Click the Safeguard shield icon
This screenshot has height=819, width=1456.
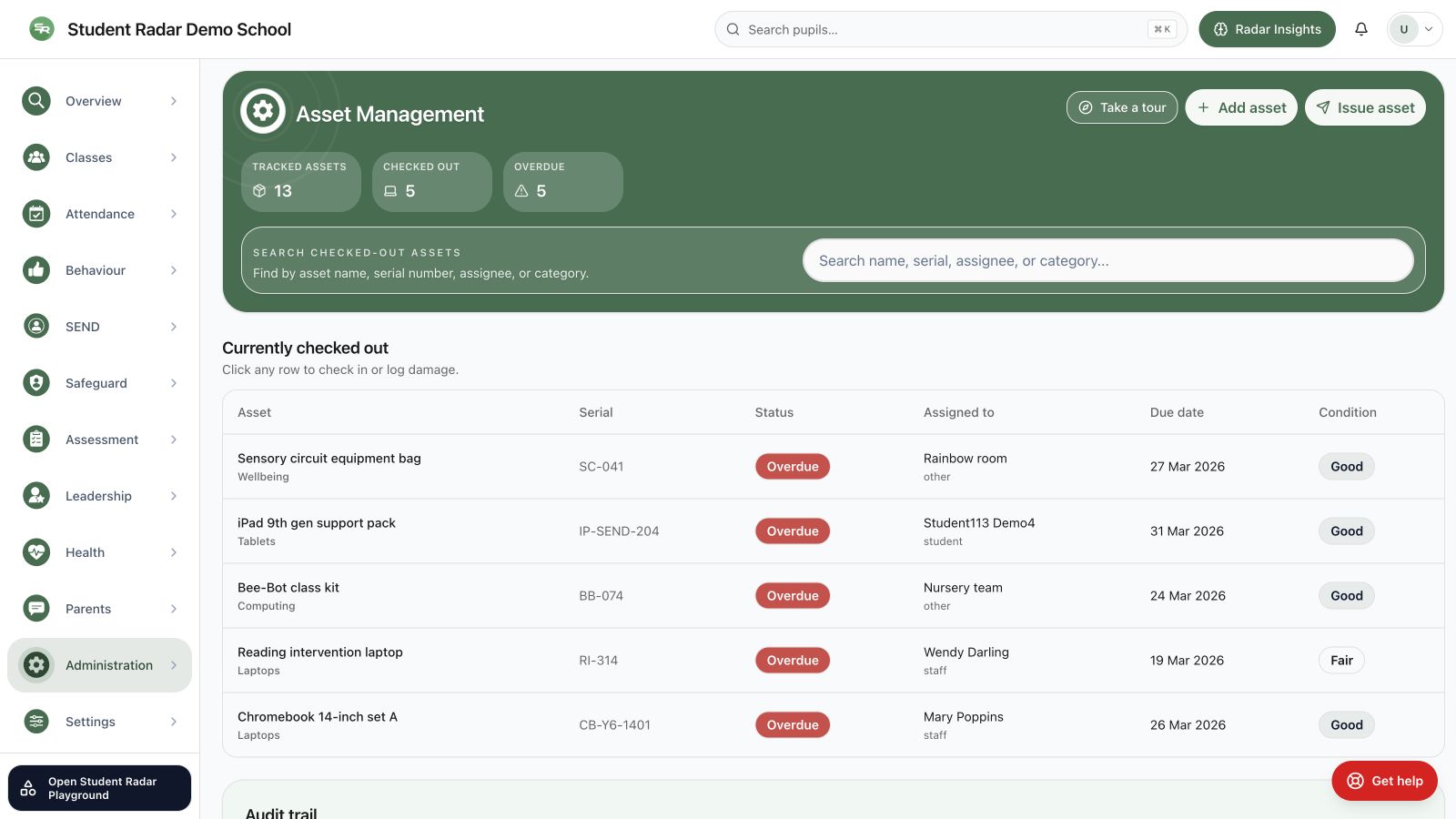pos(36,383)
